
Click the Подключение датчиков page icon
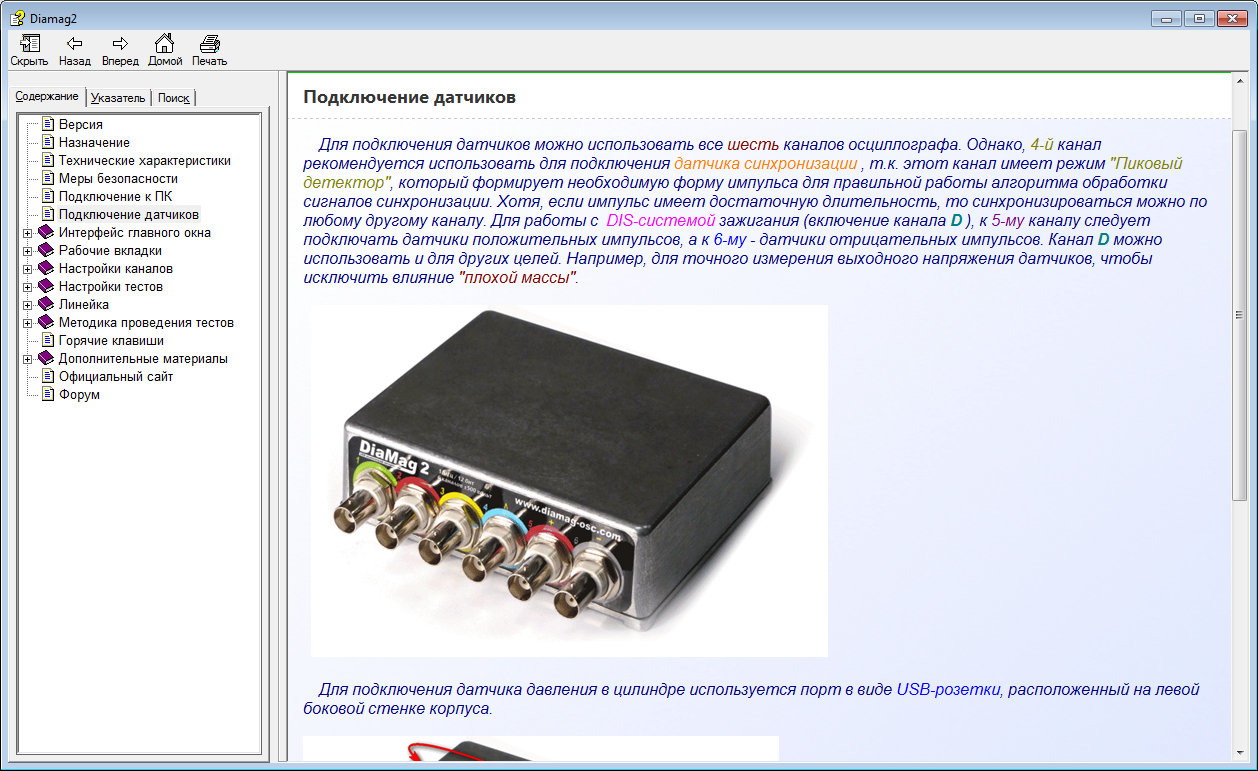(47, 215)
